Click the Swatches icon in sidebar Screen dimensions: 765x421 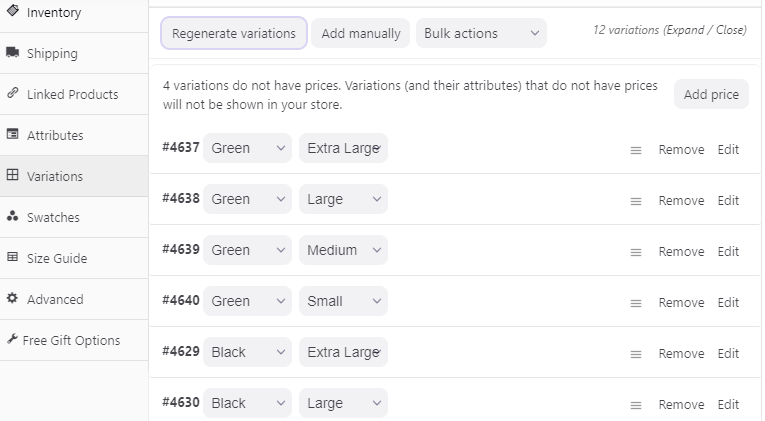(12, 217)
